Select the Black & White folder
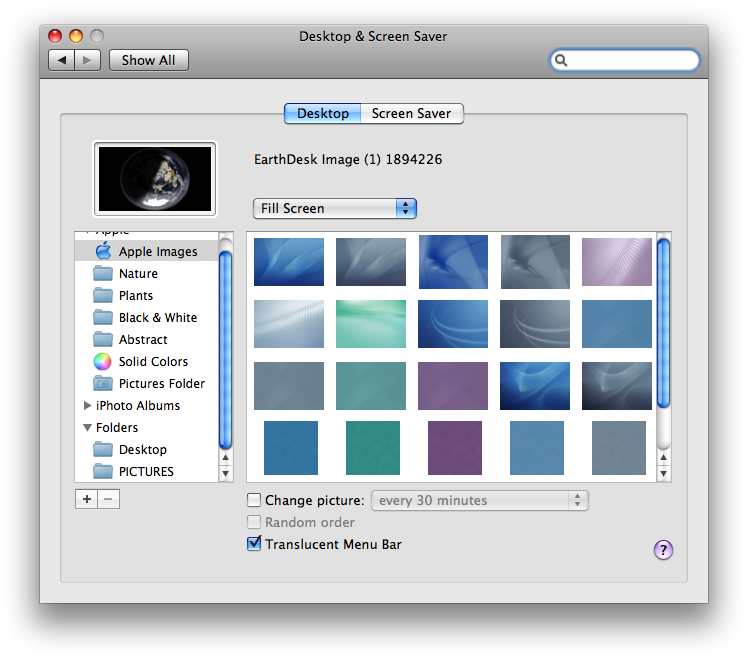The height and width of the screenshot is (658, 748). tap(146, 317)
